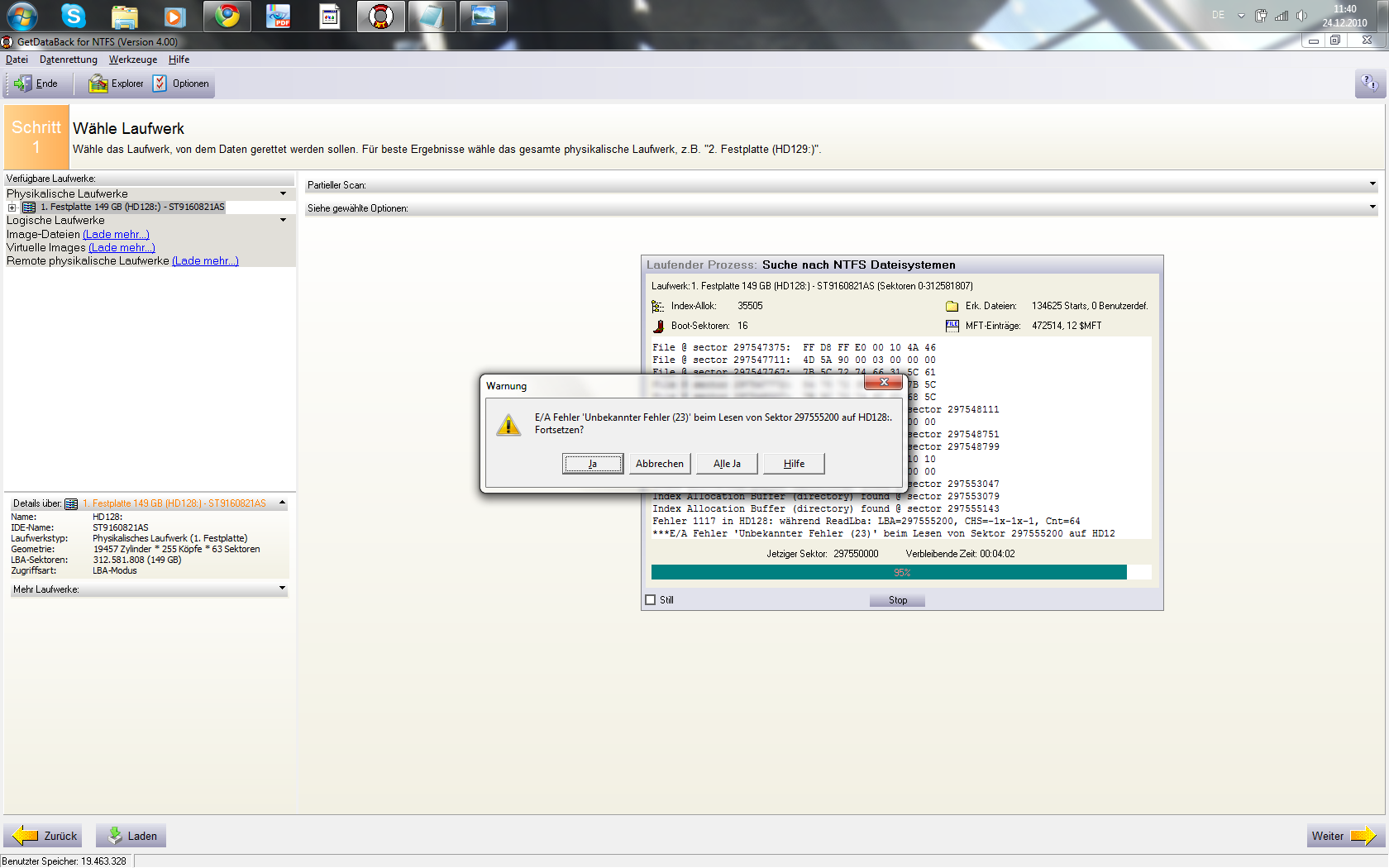The height and width of the screenshot is (868, 1389).
Task: Open the PDF application in the taskbar
Action: click(278, 17)
